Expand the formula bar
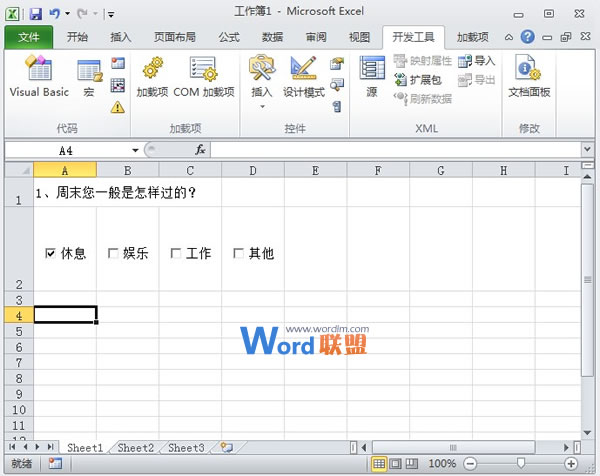 tap(587, 150)
